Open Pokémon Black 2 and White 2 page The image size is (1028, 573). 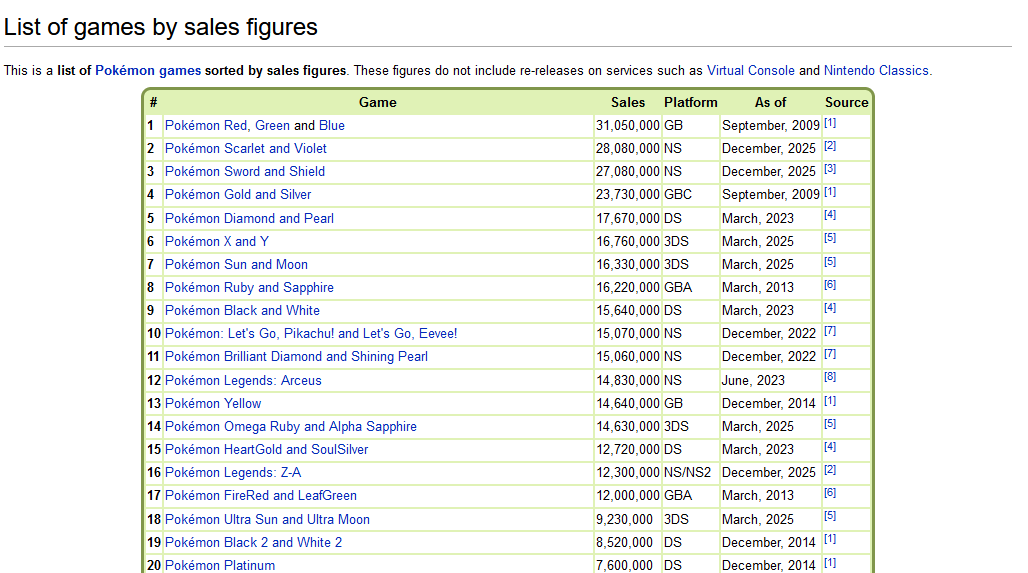pyautogui.click(x=254, y=542)
